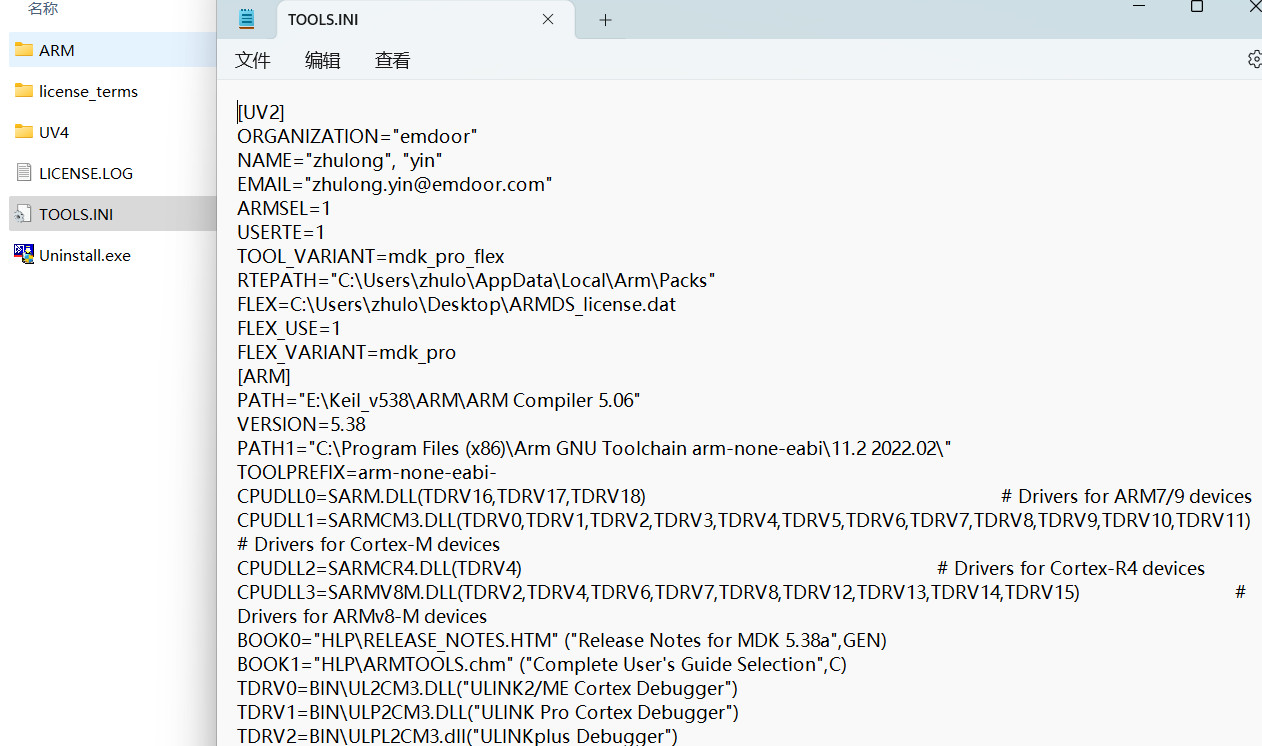Screen dimensions: 1262x746
Task: Click the EMAIL line in the editor
Action: [x=394, y=184]
